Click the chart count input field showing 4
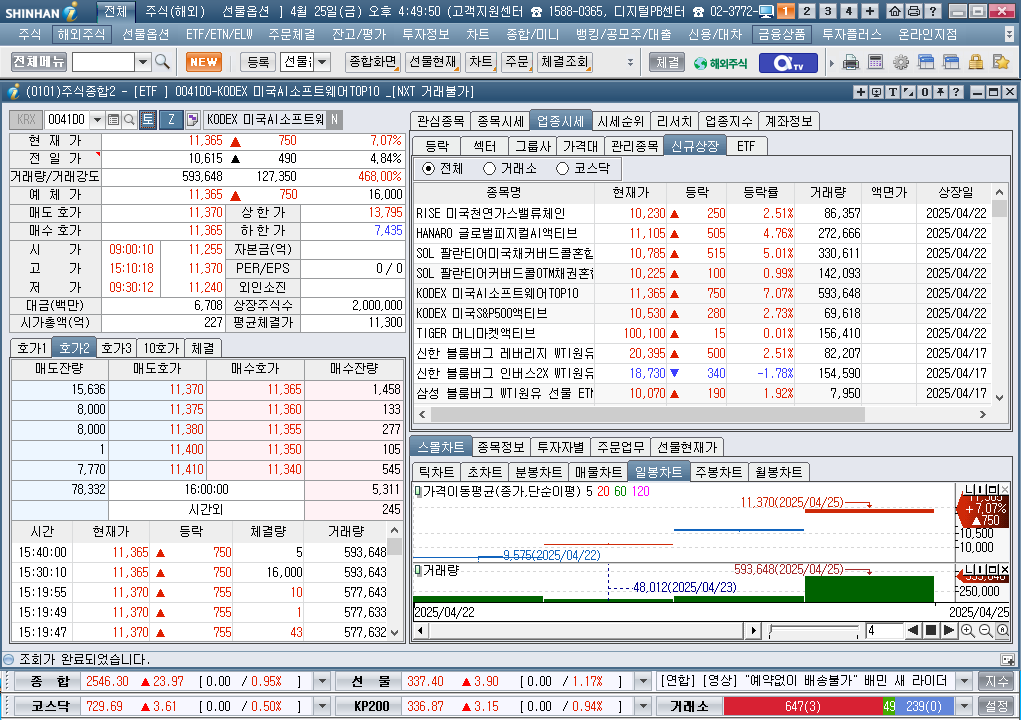 (x=884, y=630)
